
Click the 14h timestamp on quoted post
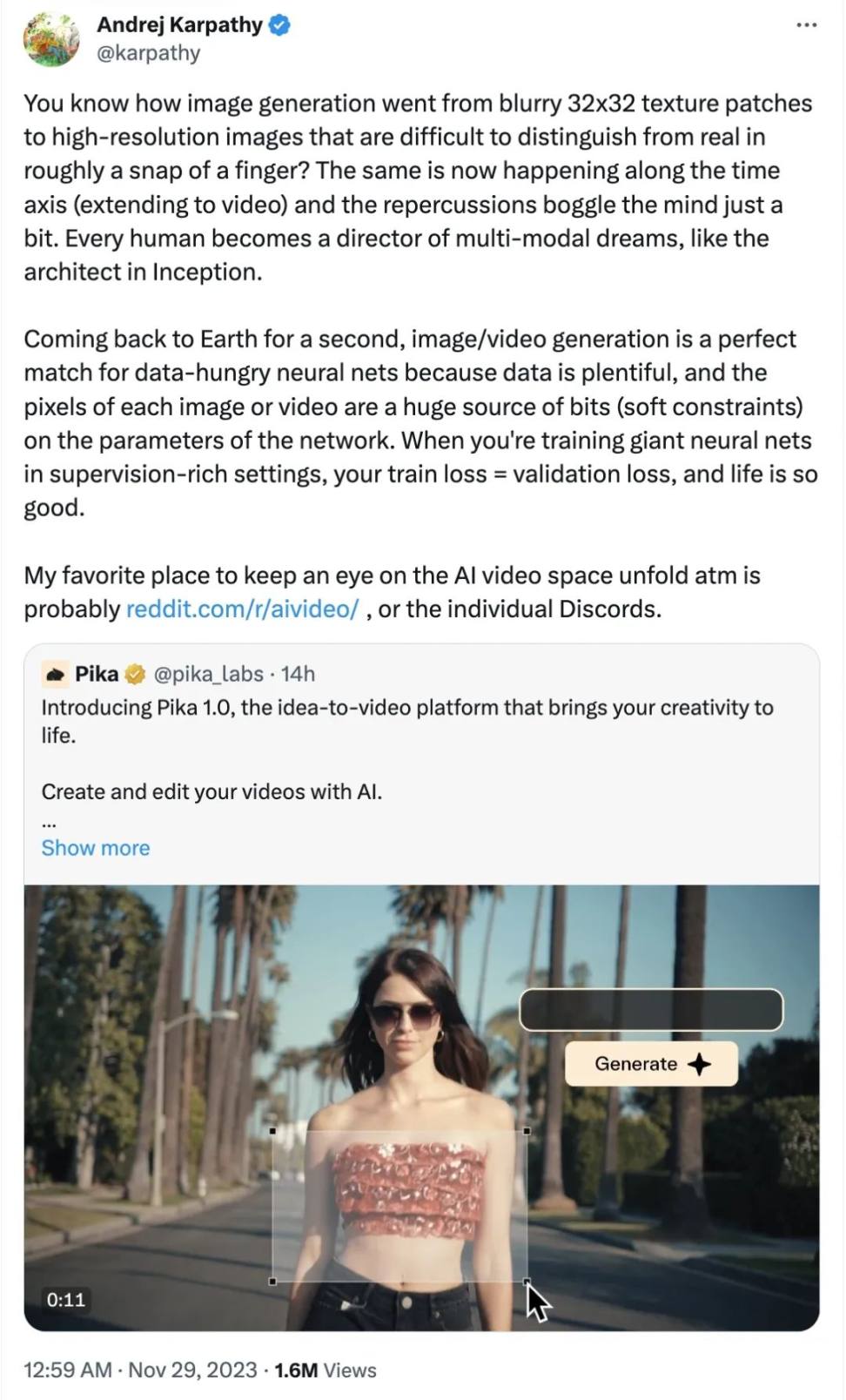298,674
